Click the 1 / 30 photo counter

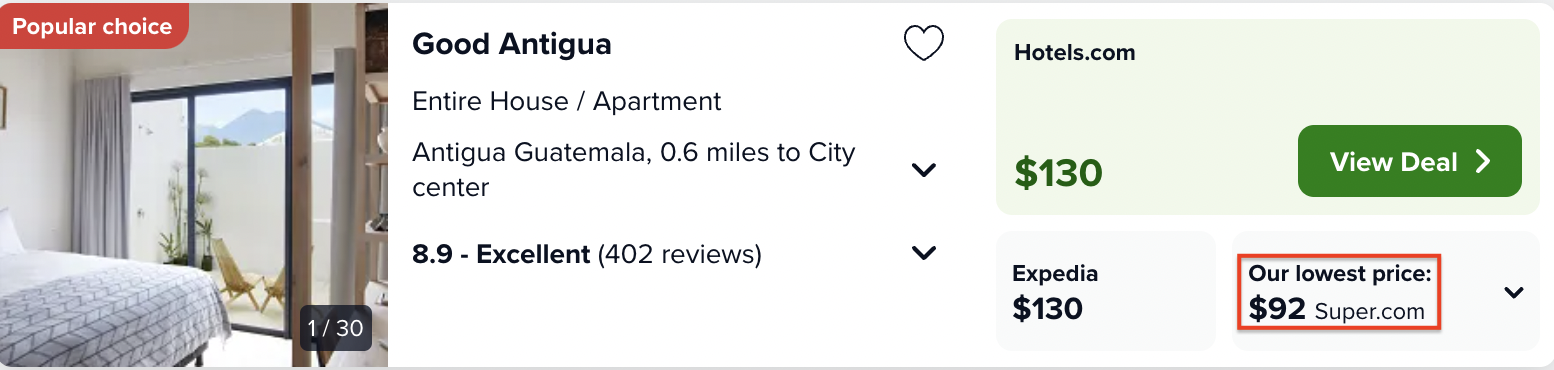tap(336, 328)
